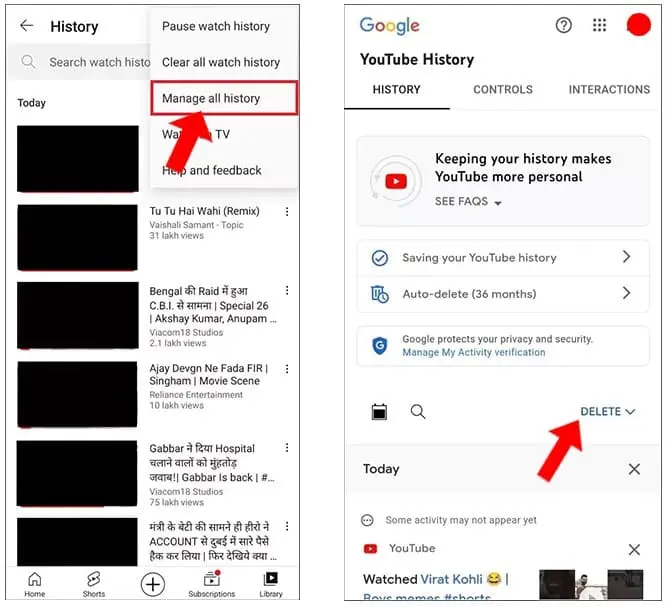
Task: Select Manage all history menu entry
Action: pyautogui.click(x=224, y=98)
